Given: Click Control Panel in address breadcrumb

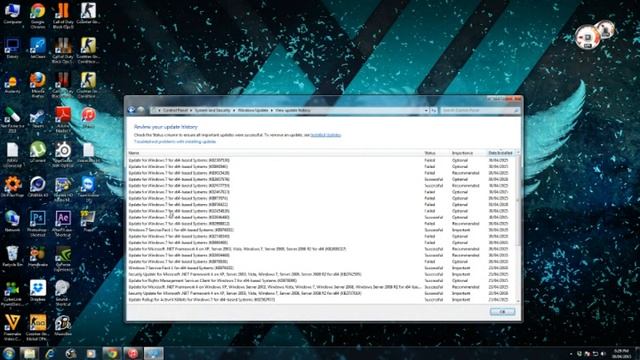Looking at the screenshot, I should pyautogui.click(x=175, y=110).
